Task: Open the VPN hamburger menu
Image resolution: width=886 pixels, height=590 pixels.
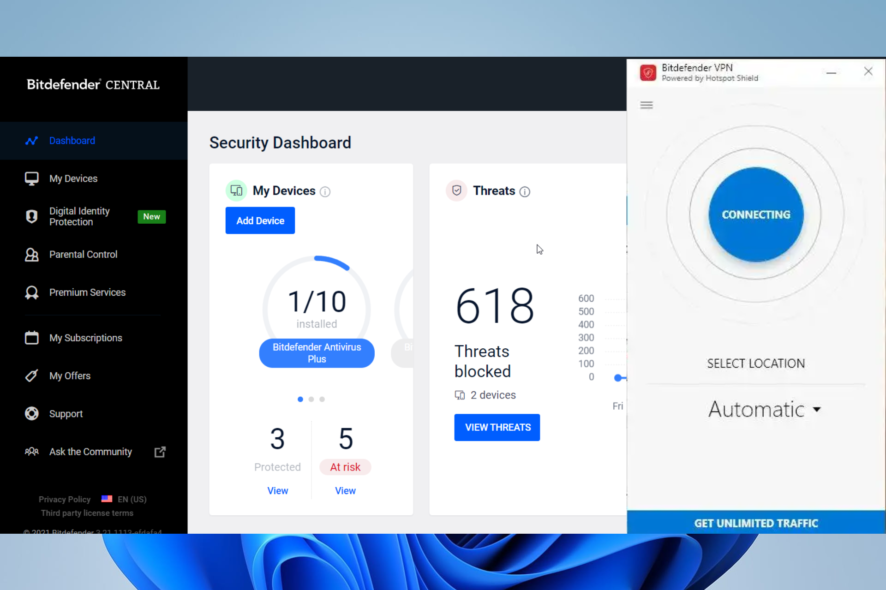Action: tap(646, 105)
